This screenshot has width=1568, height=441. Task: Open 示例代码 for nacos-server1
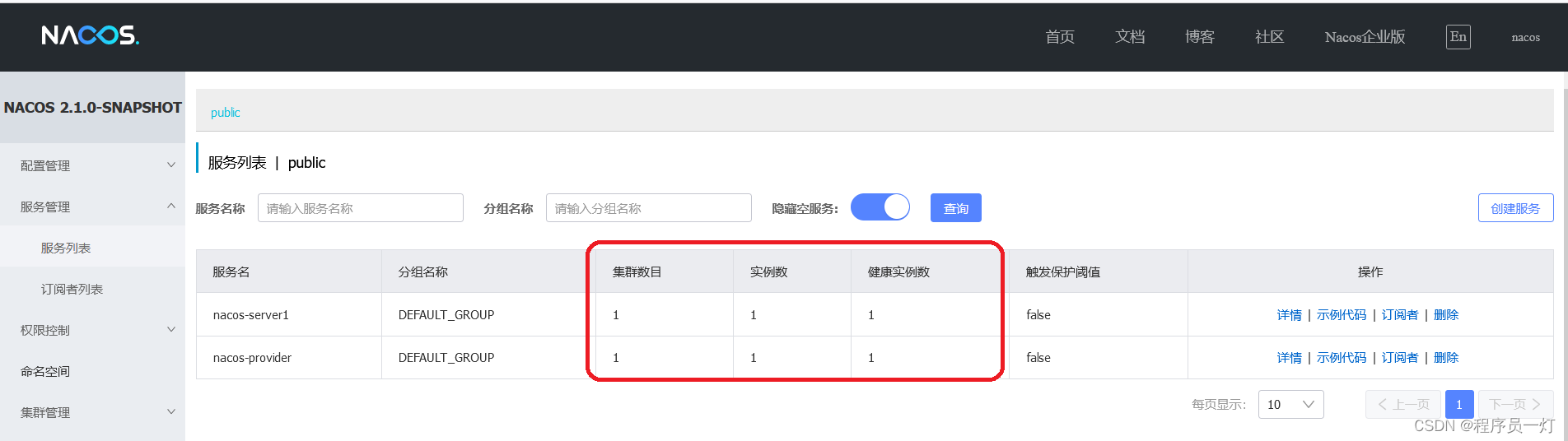(x=1342, y=315)
